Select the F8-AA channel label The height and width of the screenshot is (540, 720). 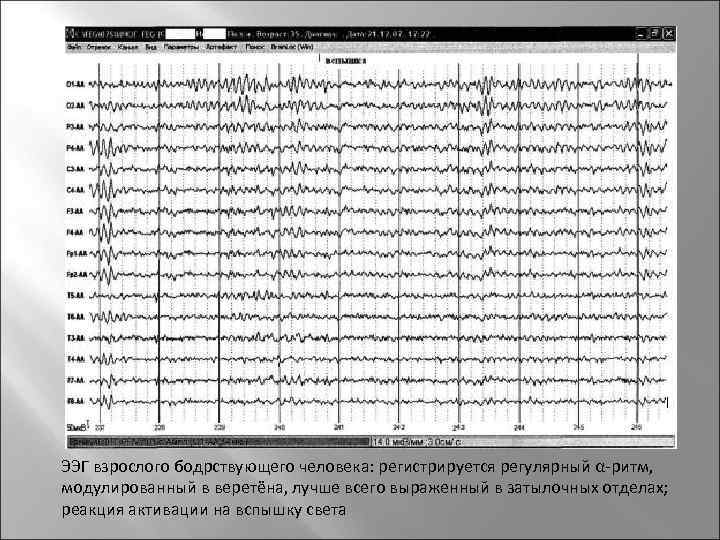75,401
